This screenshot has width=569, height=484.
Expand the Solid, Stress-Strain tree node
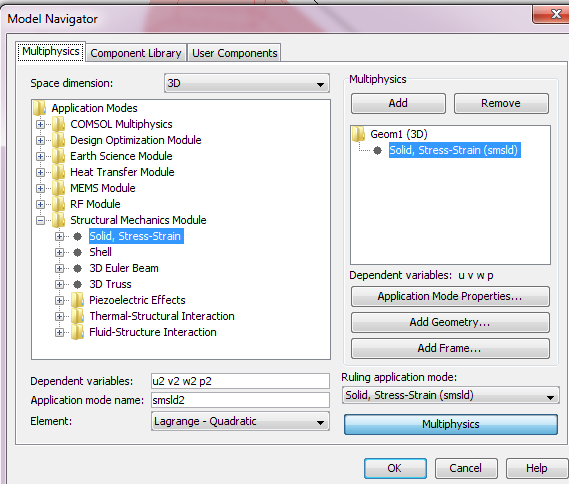click(60, 236)
